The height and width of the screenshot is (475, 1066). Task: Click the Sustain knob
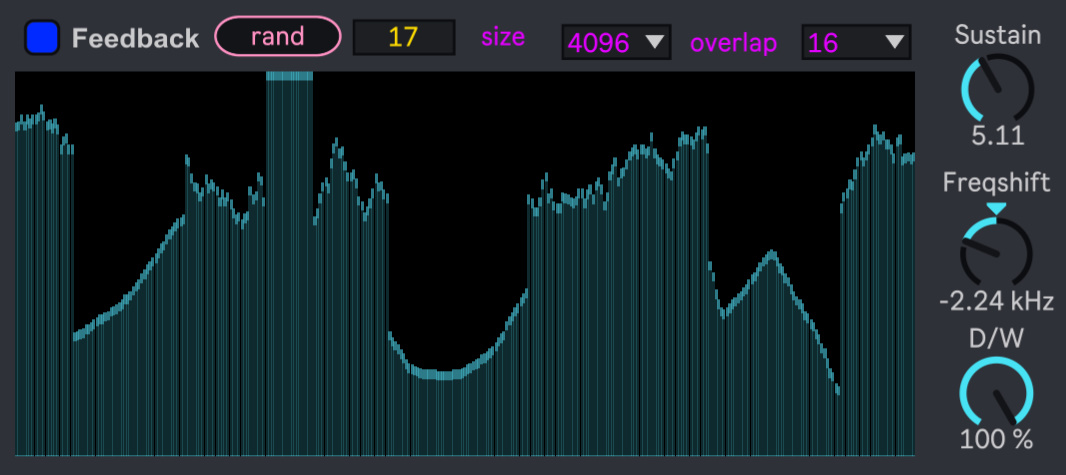pyautogui.click(x=996, y=88)
